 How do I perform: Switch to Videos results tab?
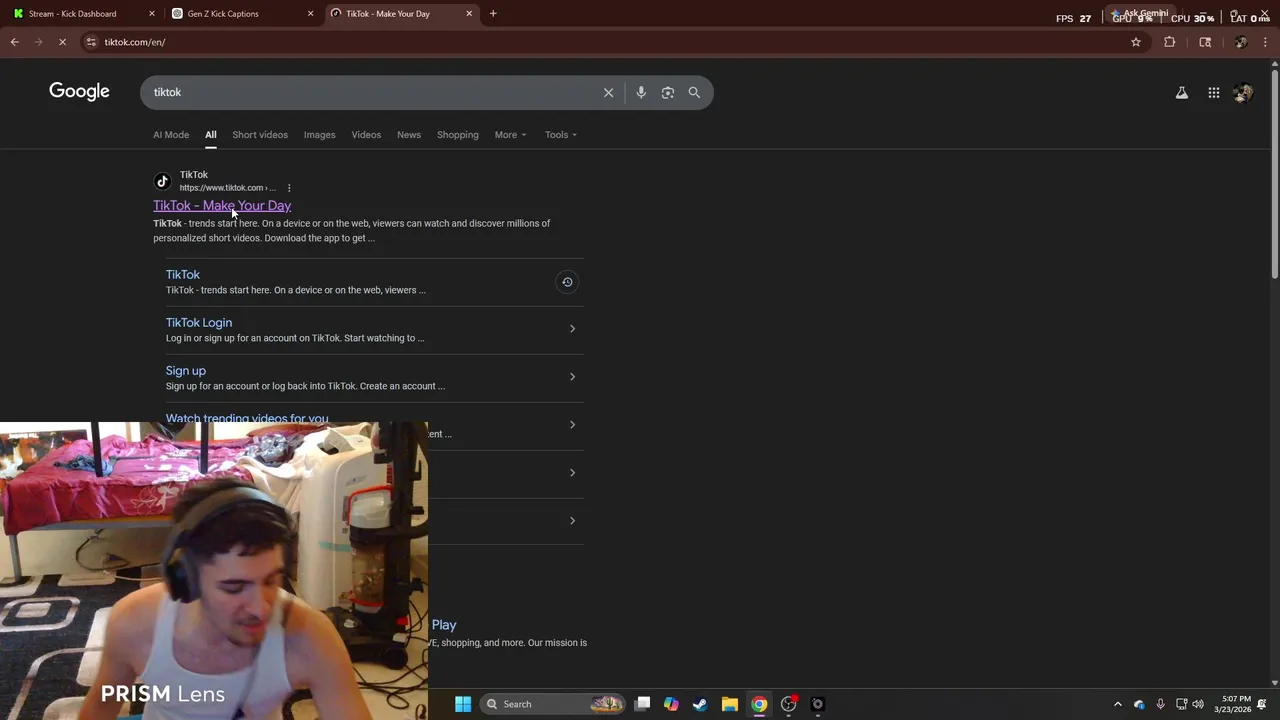[x=366, y=135]
